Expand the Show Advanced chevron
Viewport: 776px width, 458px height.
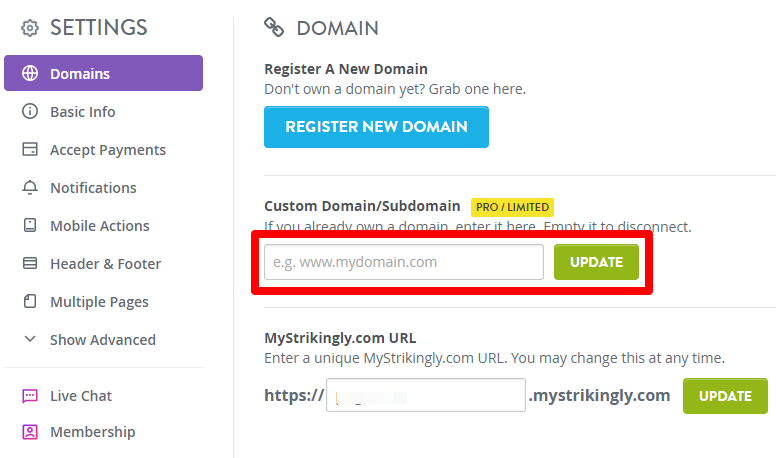(30, 339)
